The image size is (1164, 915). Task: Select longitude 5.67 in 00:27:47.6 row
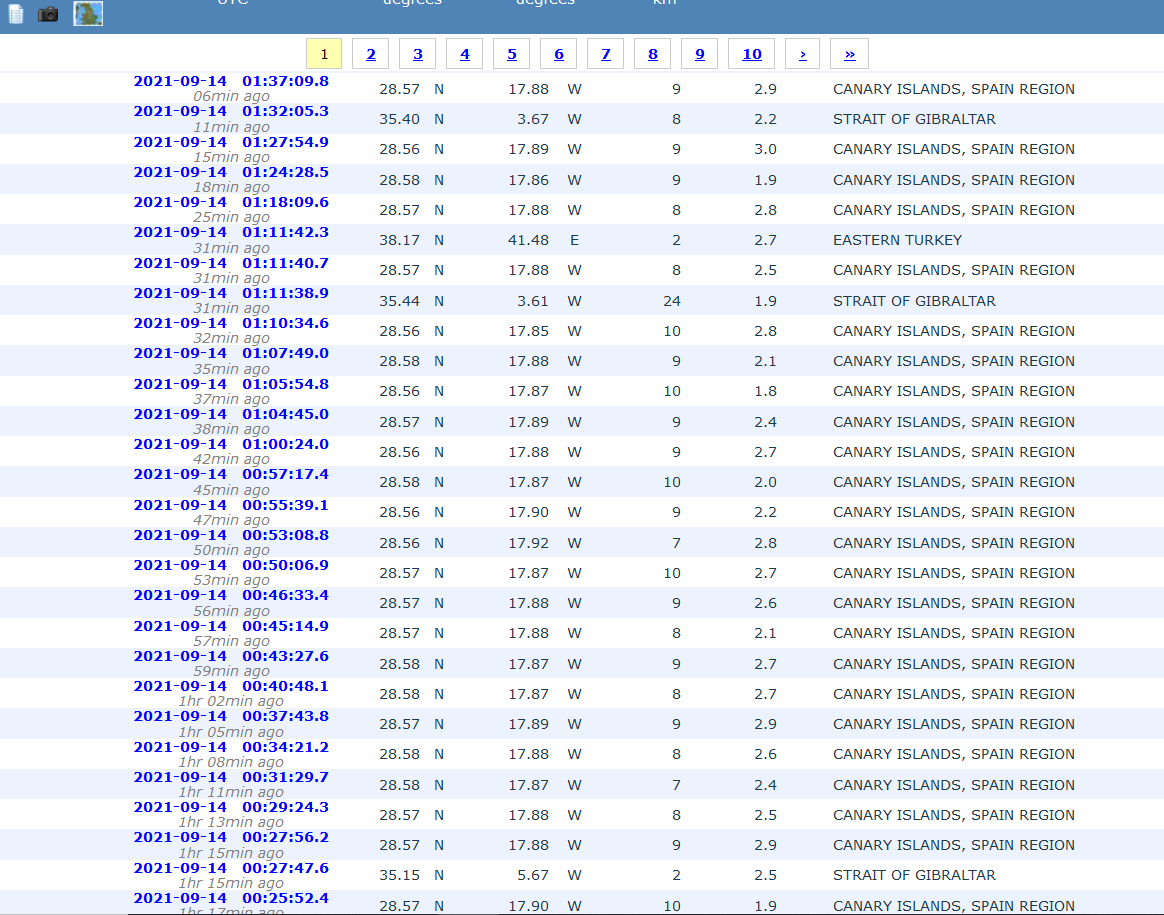click(x=533, y=876)
